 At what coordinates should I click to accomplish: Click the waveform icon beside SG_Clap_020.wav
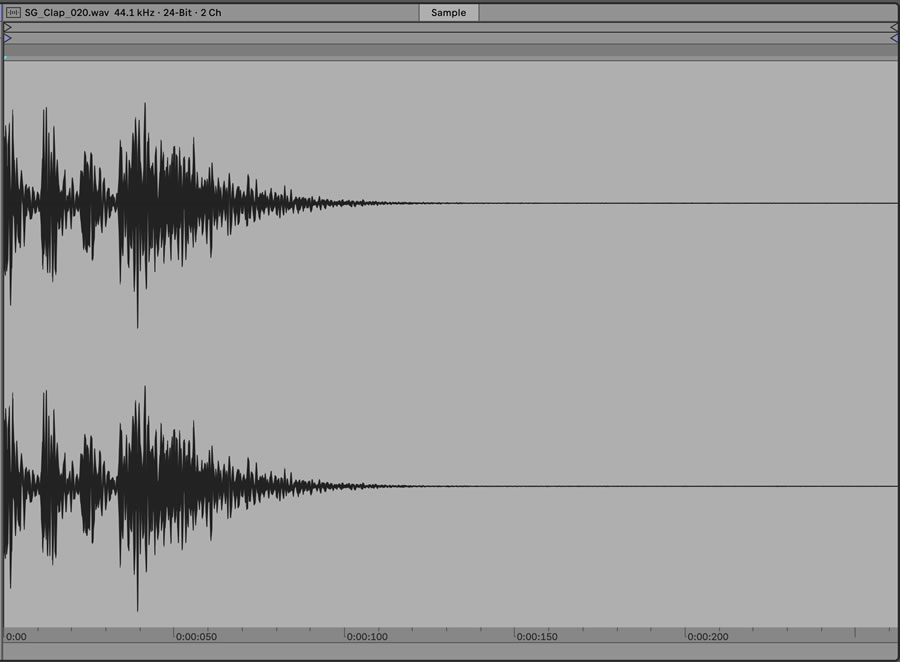tap(14, 12)
